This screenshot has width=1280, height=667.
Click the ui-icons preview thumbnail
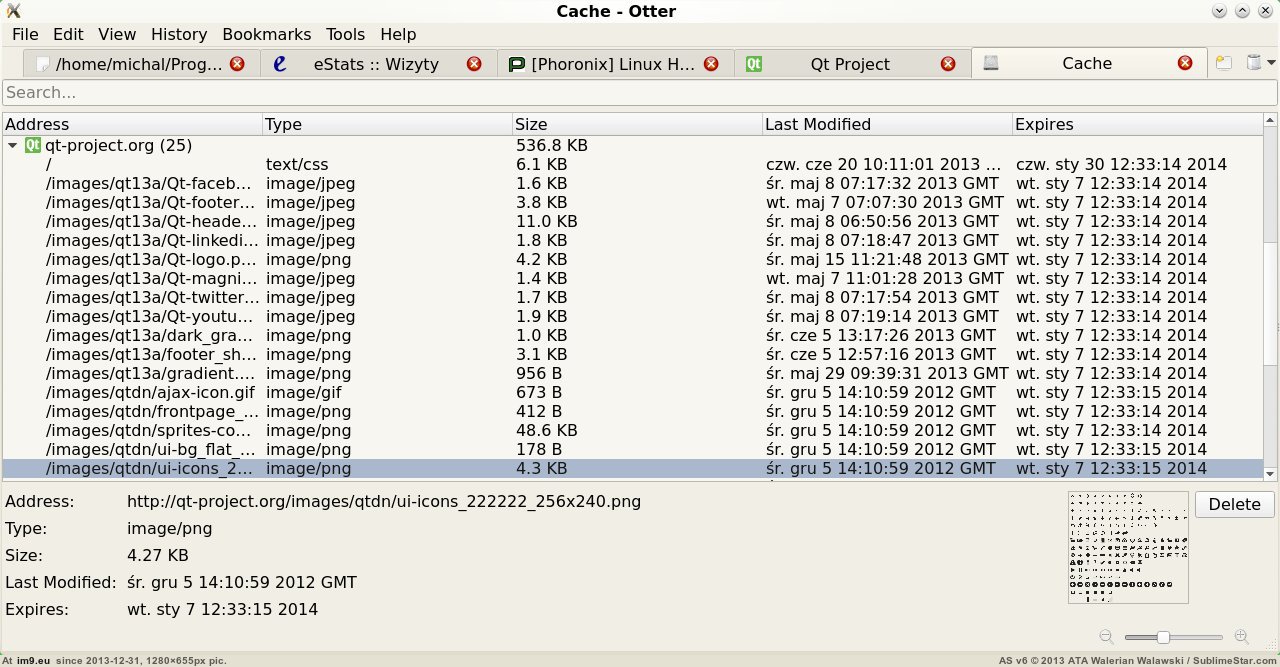(1128, 547)
